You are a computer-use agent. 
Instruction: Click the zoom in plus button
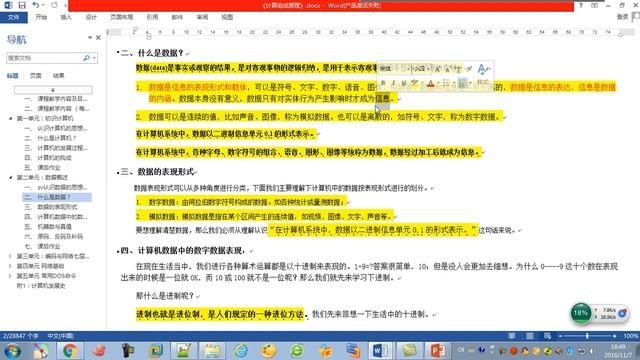[614, 336]
